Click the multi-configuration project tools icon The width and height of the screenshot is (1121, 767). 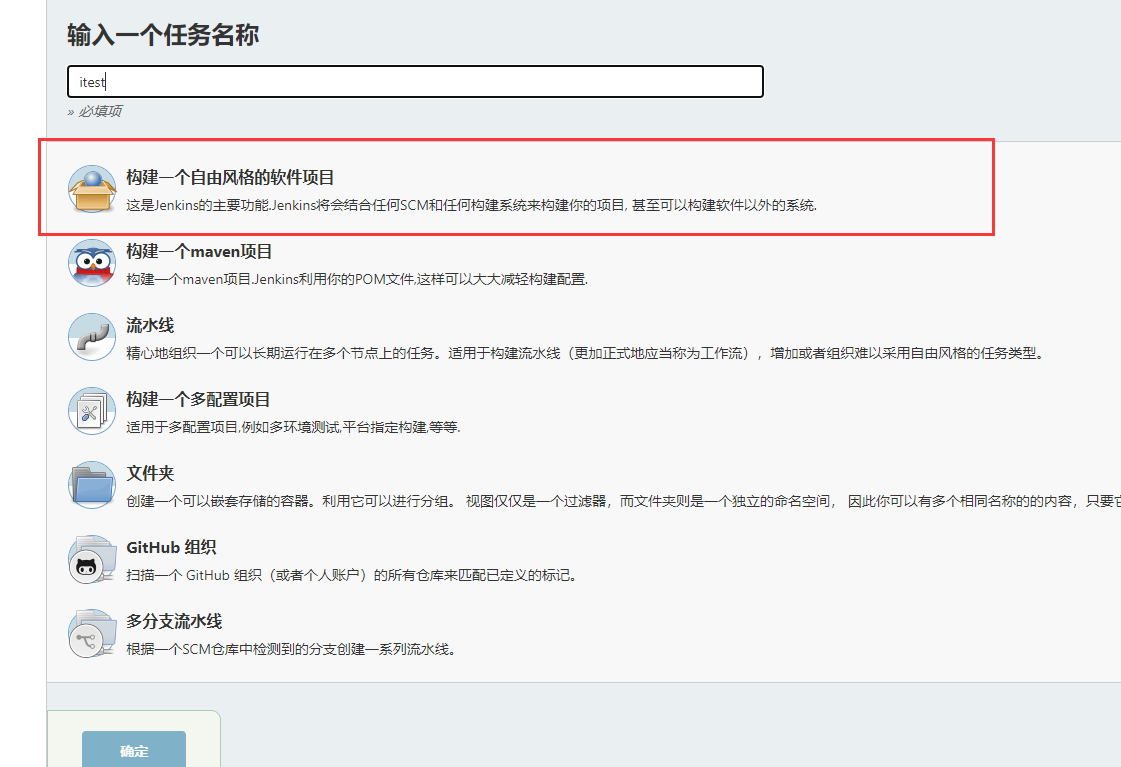point(92,411)
